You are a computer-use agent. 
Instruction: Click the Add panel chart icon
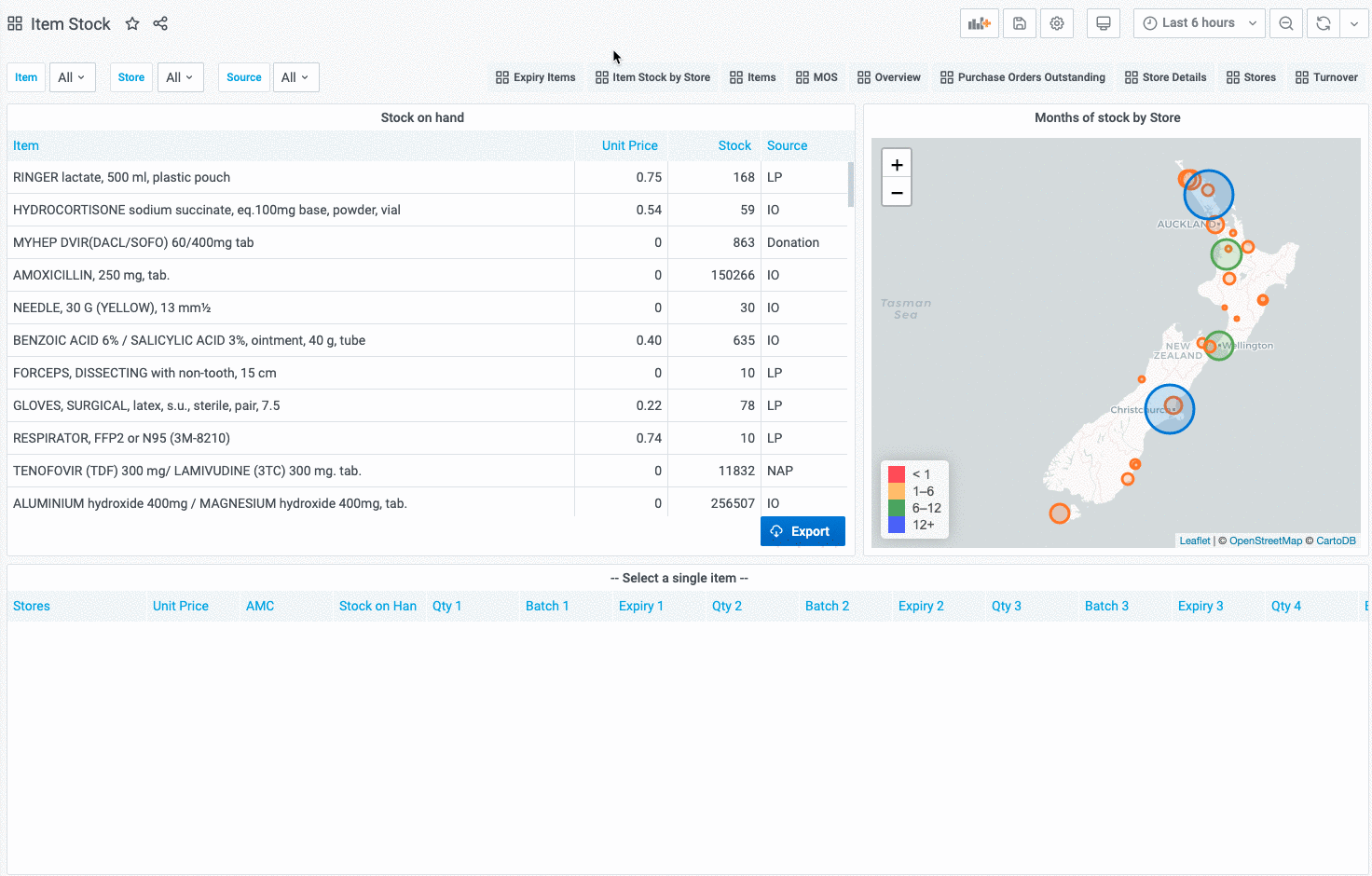(x=979, y=23)
